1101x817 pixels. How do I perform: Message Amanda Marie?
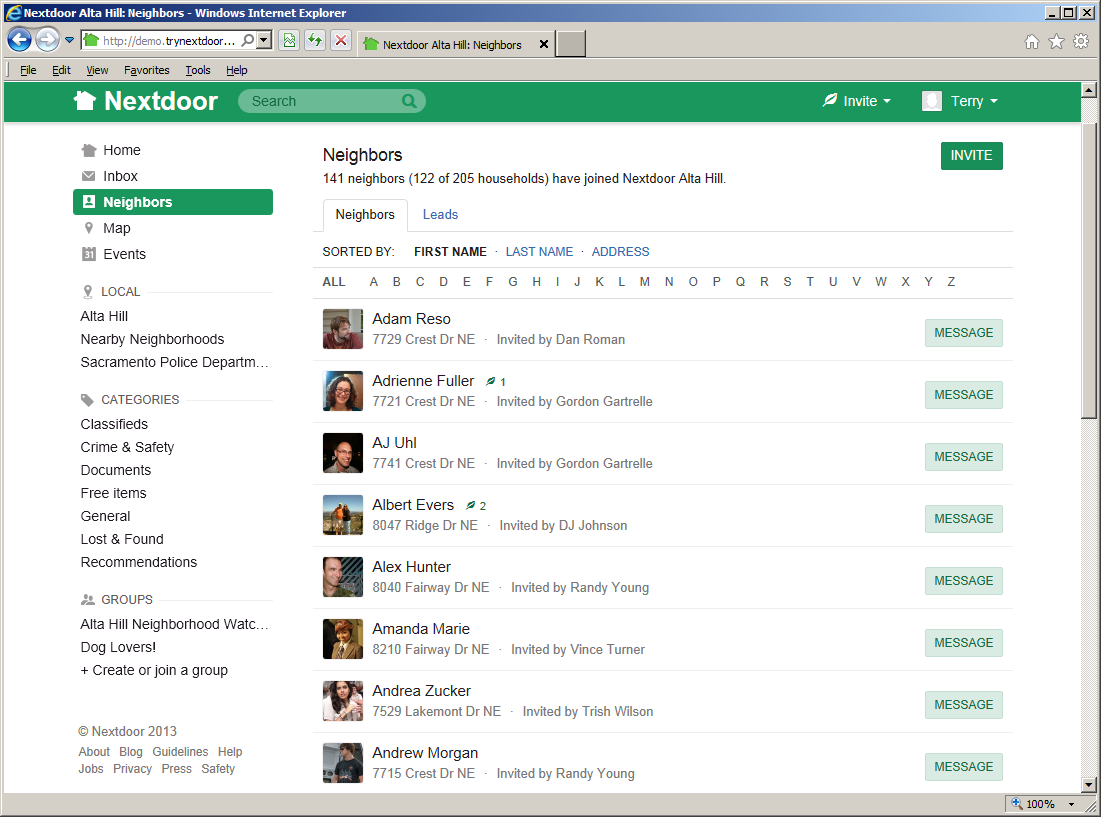pos(963,643)
